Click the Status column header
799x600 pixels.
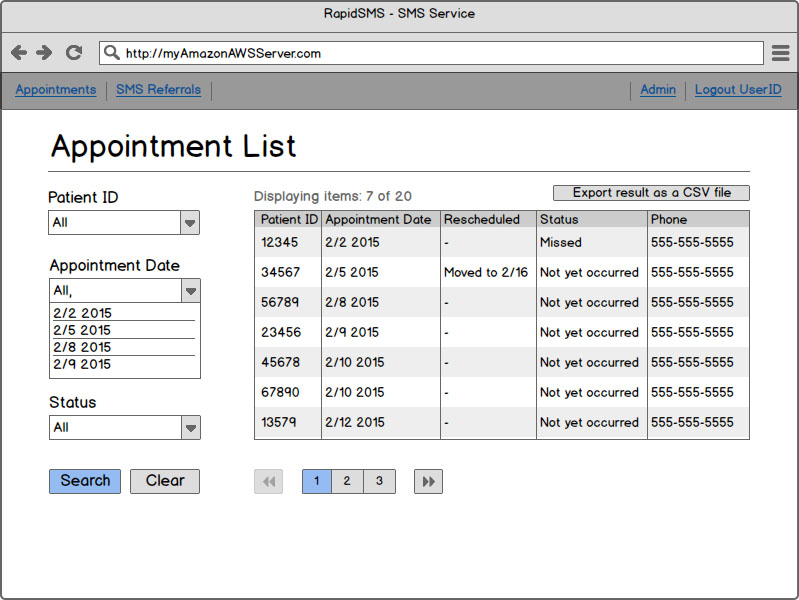pyautogui.click(x=591, y=219)
